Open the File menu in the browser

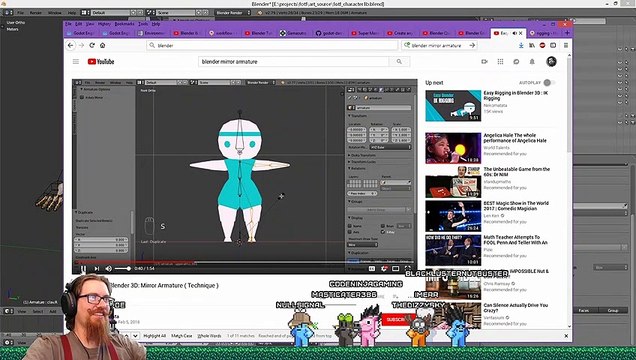coord(68,24)
